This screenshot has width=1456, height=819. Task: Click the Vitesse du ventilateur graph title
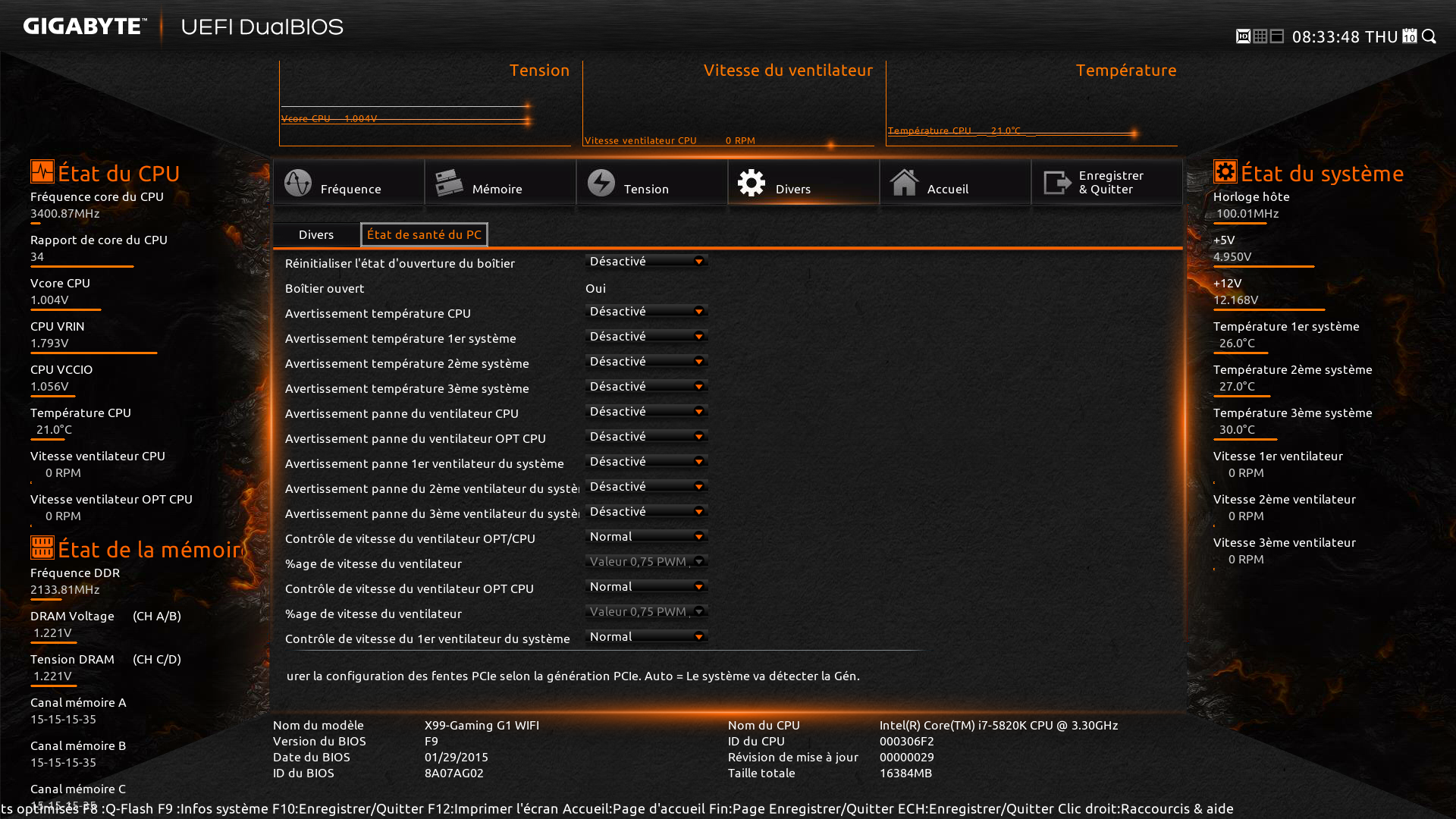coord(788,71)
